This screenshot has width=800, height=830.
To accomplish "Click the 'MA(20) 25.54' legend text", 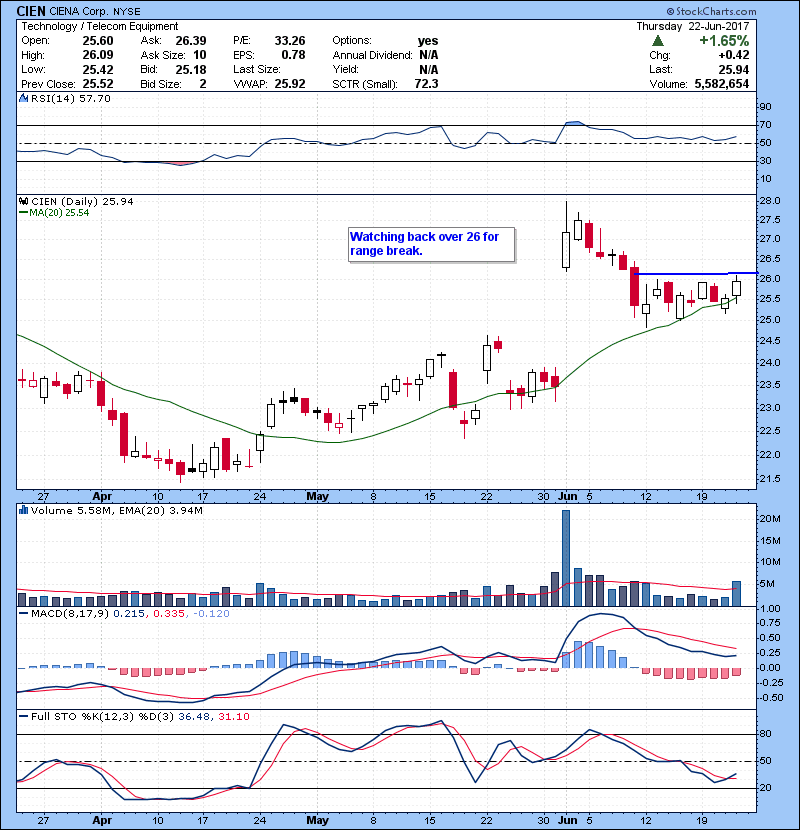I will point(59,213).
